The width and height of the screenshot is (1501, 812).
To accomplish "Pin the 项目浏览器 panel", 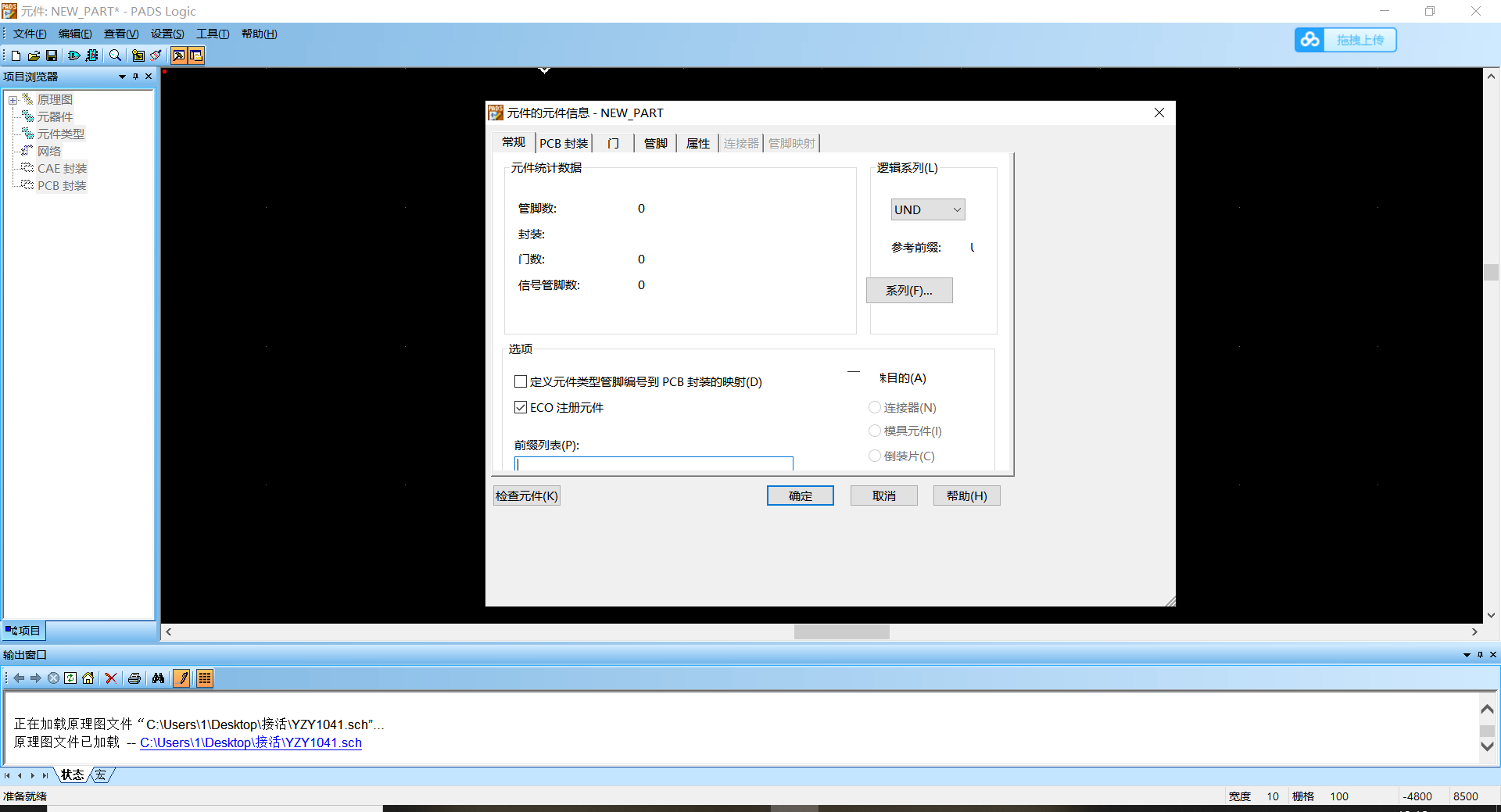I will 135,77.
